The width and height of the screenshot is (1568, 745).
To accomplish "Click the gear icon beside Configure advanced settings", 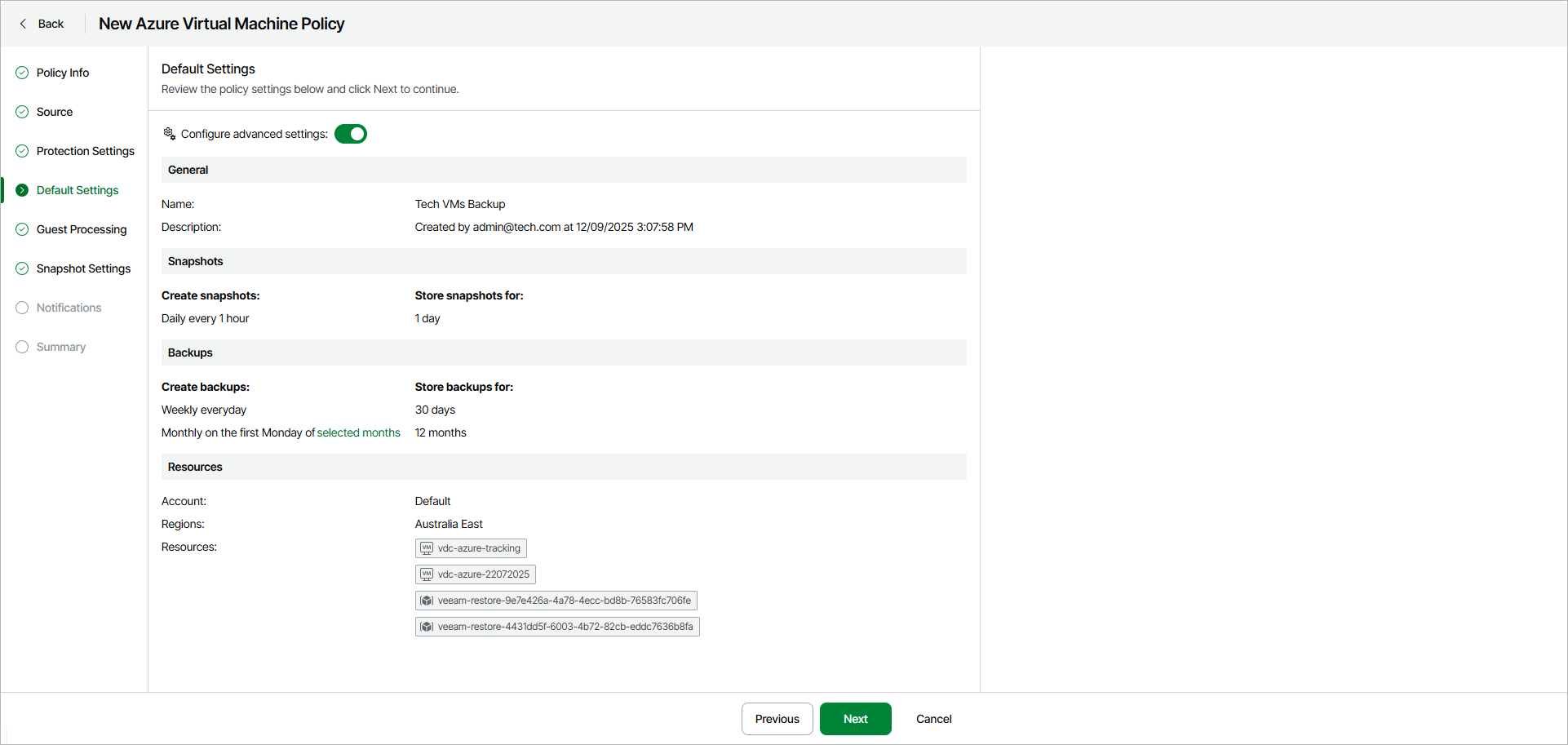I will coord(170,134).
